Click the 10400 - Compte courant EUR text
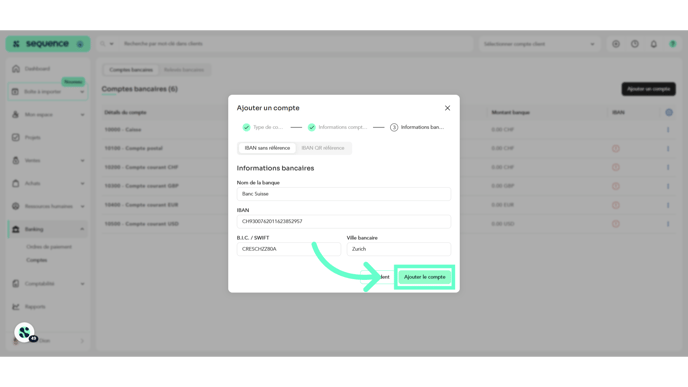Viewport: 688px width, 387px height. click(141, 205)
